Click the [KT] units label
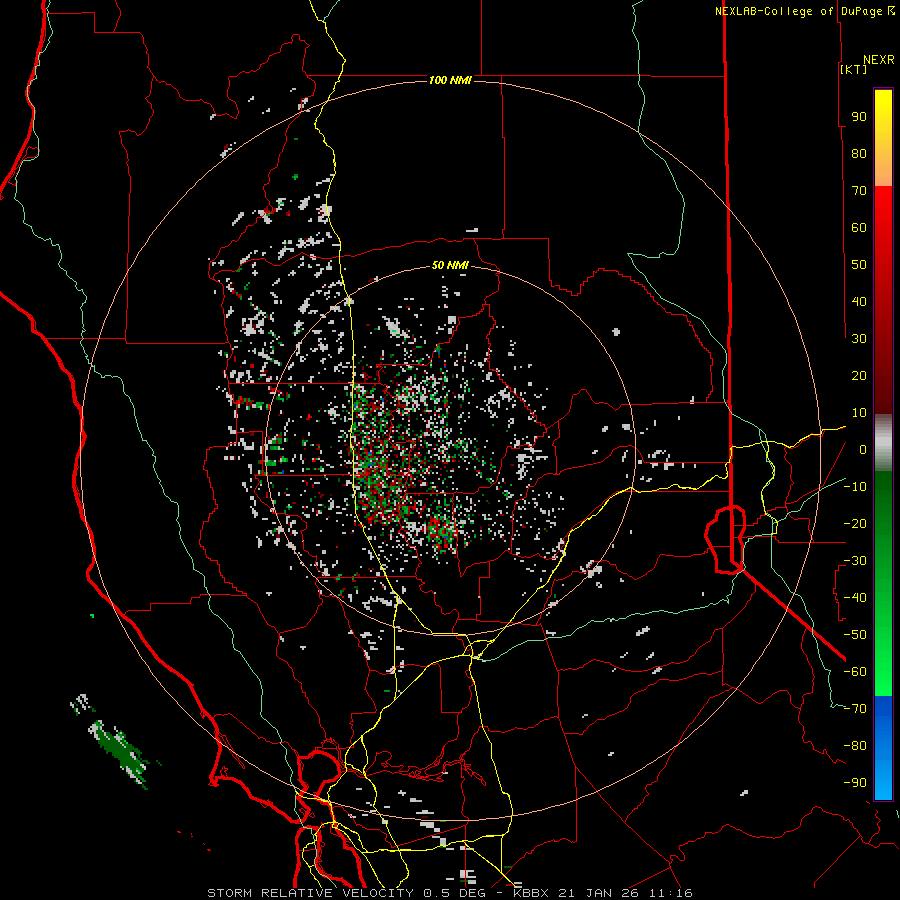 coord(853,69)
